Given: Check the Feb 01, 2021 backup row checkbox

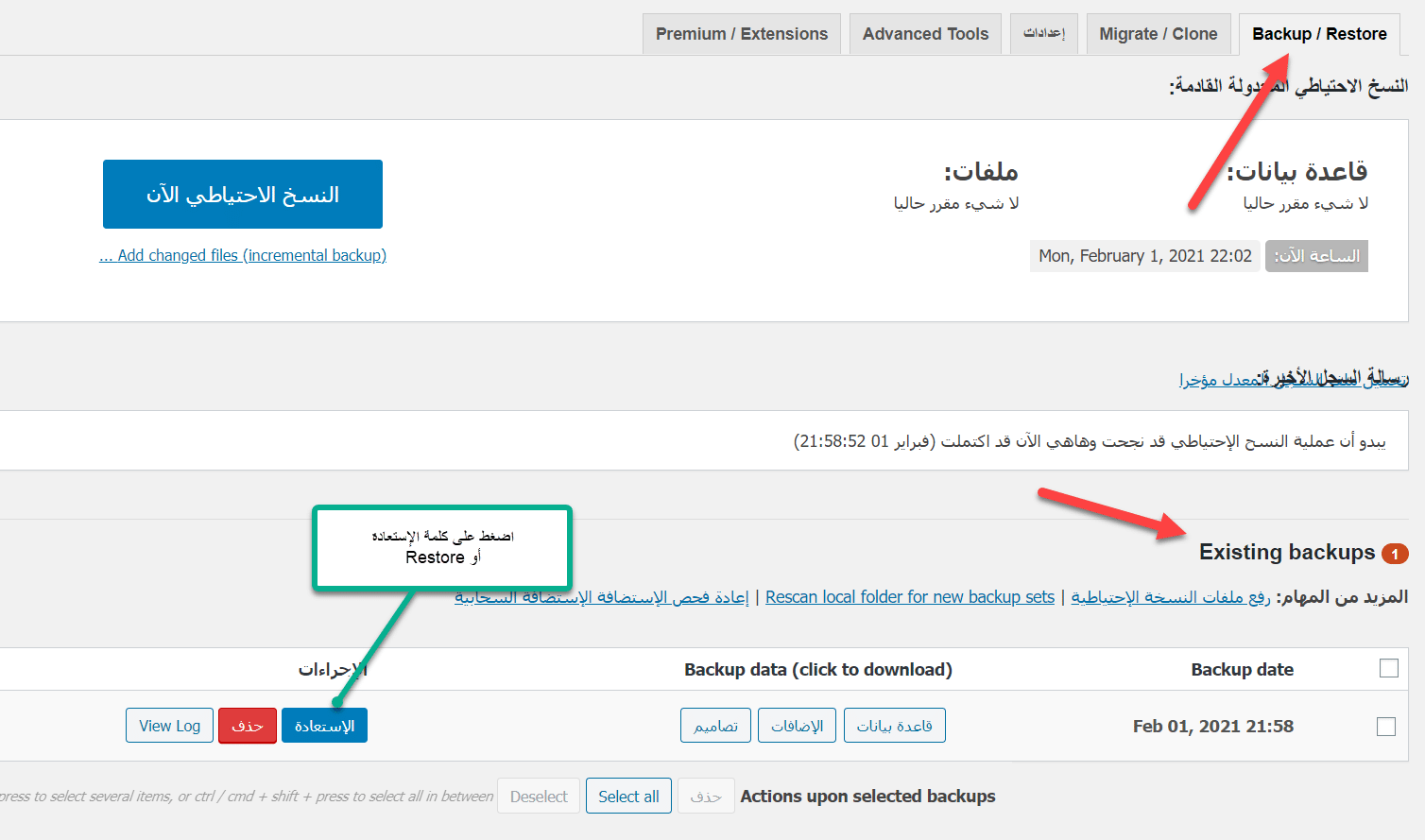Looking at the screenshot, I should pyautogui.click(x=1385, y=726).
